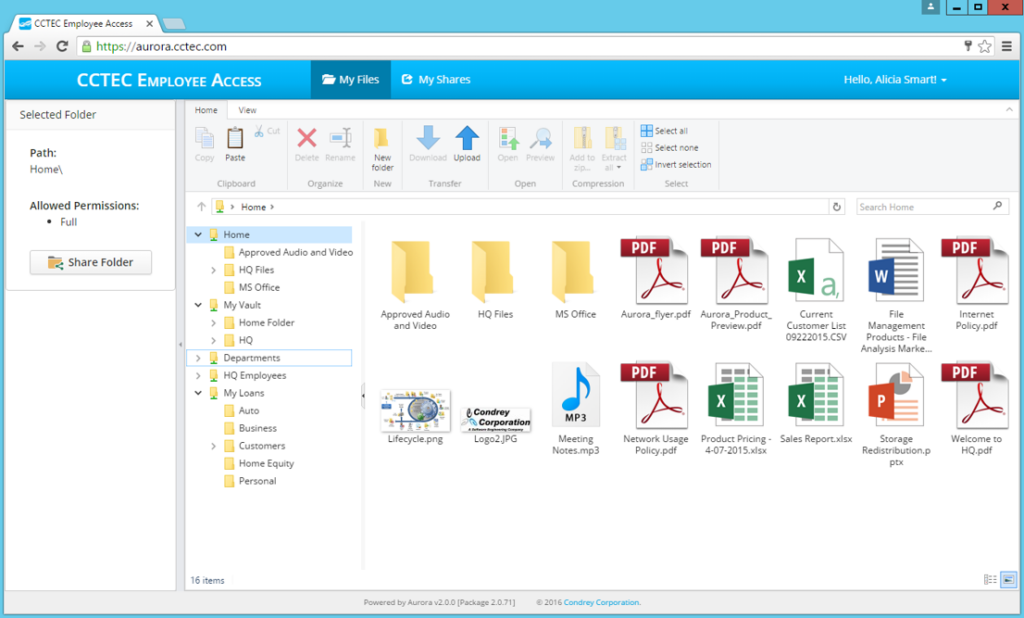The image size is (1024, 618).
Task: Expand the HQ Files tree node
Action: pos(213,270)
